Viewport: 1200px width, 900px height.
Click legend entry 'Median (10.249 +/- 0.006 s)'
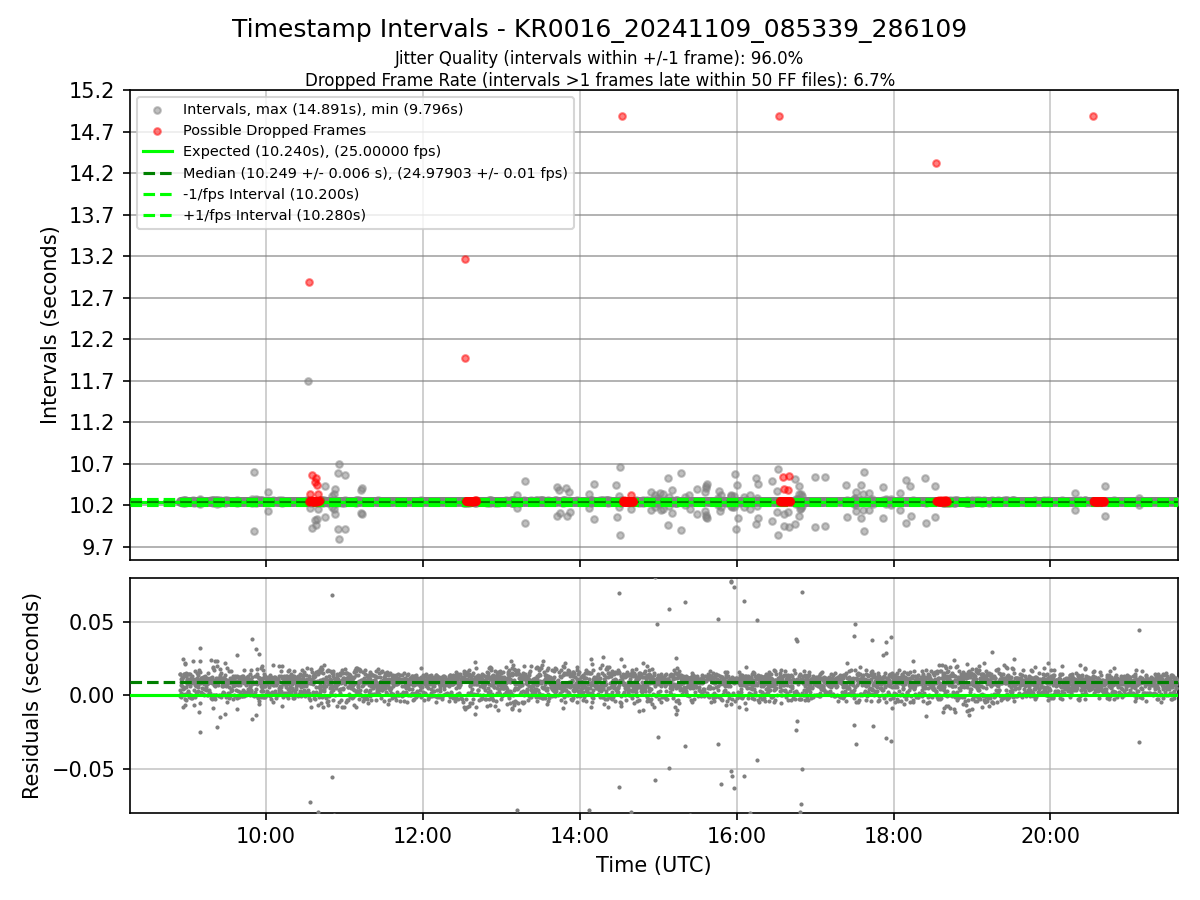click(x=375, y=173)
